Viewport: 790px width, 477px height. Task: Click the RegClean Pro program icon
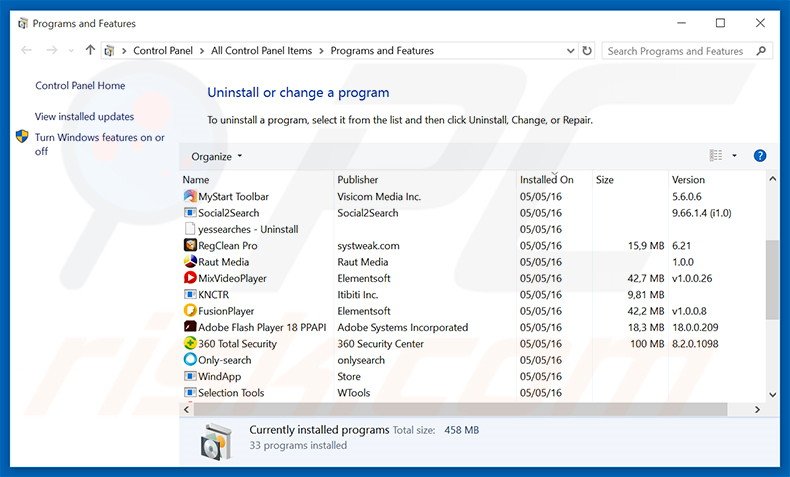click(190, 245)
